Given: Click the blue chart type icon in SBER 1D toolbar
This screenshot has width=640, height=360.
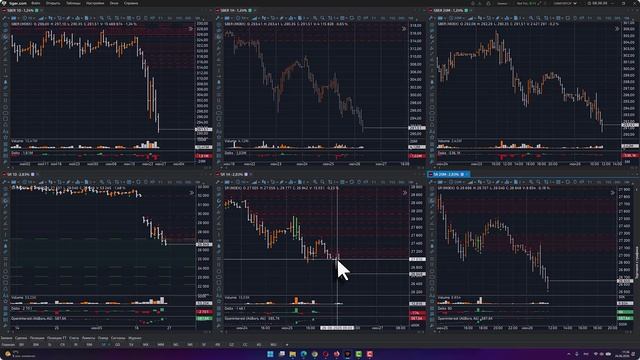Looking at the screenshot, I should click(13, 18).
